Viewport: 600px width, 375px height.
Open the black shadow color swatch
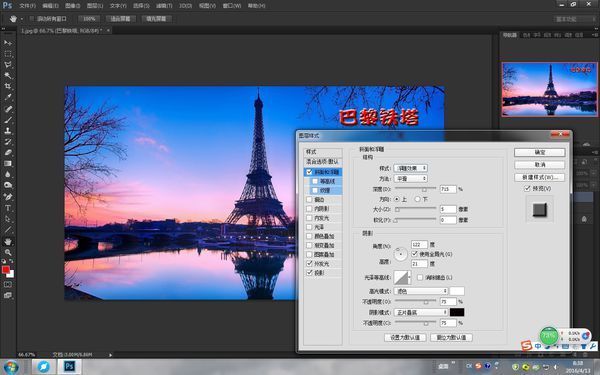point(457,312)
